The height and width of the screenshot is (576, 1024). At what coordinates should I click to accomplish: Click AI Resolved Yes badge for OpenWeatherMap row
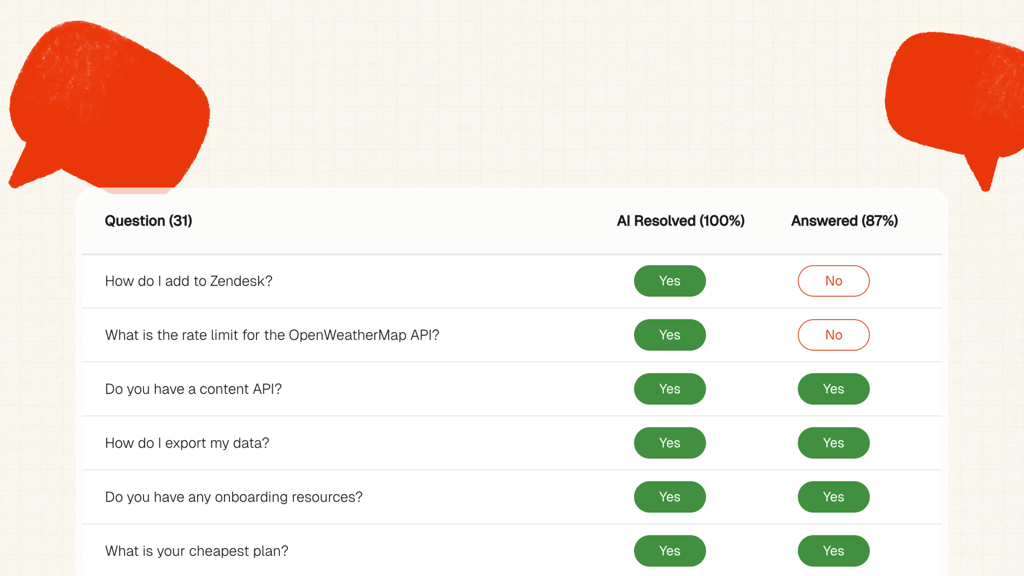click(x=669, y=335)
